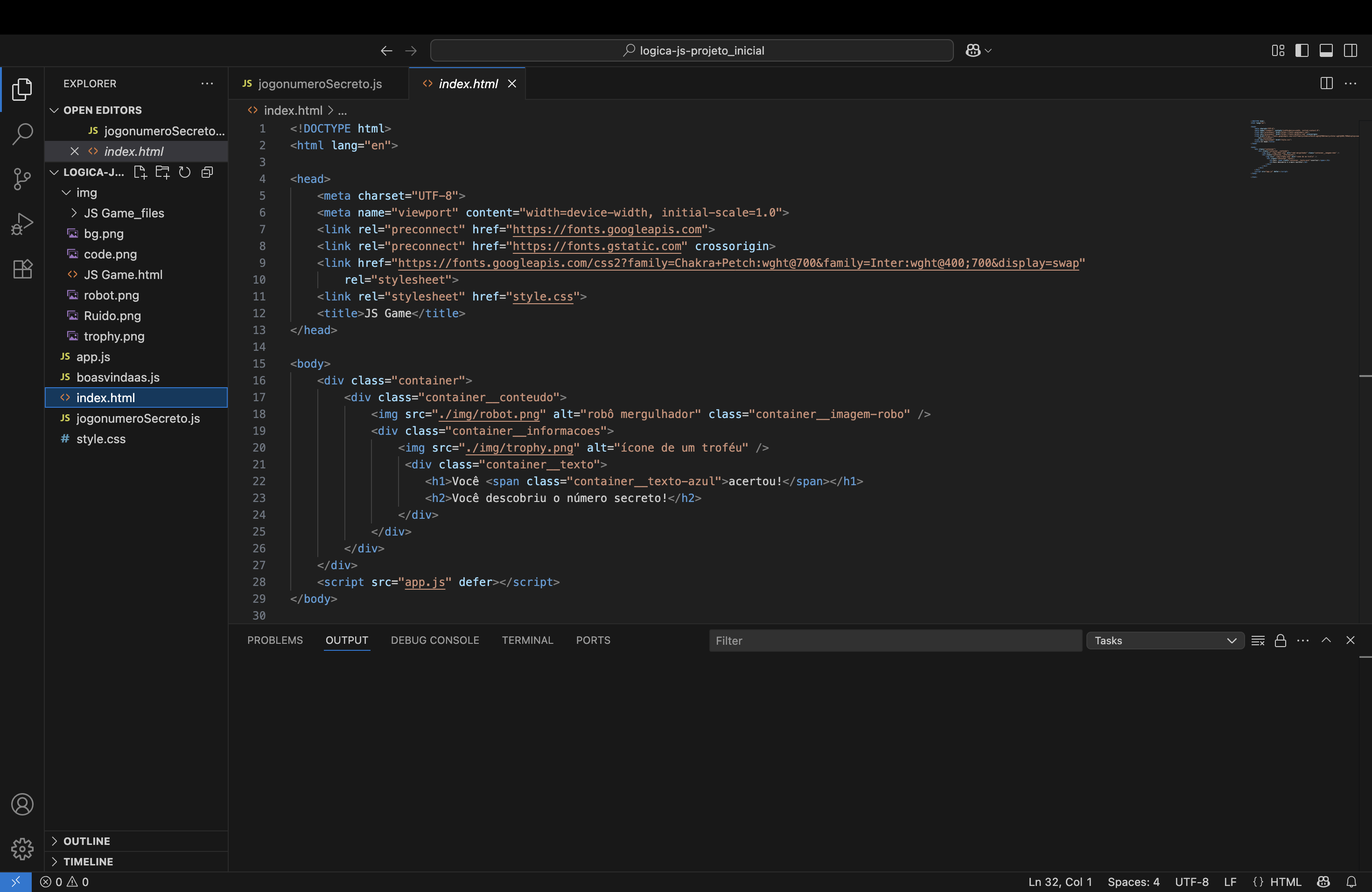Screen dimensions: 1372x892
Task: Toggle output auto scroll lock
Action: click(x=1281, y=640)
